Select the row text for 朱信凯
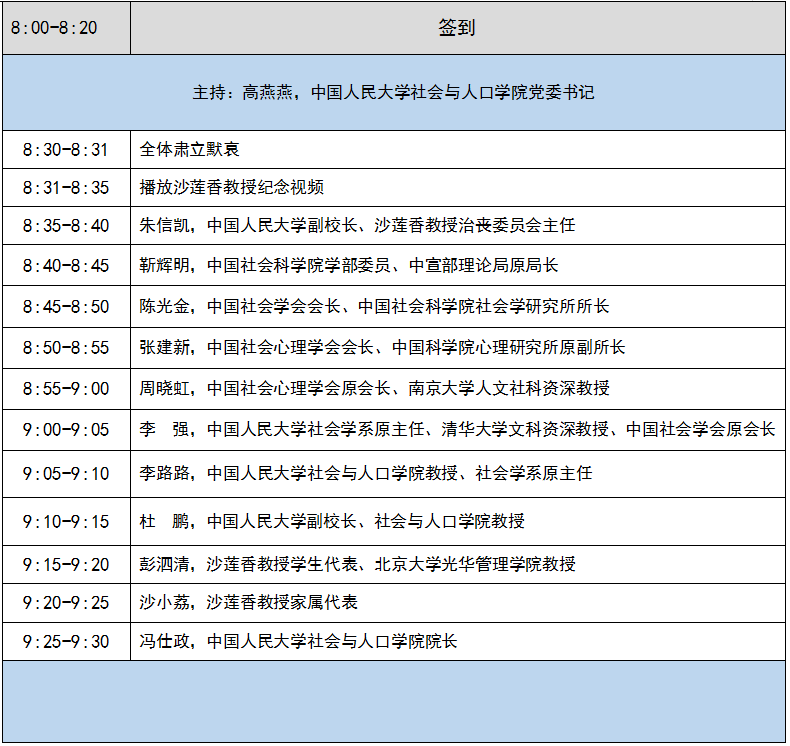 tap(357, 226)
